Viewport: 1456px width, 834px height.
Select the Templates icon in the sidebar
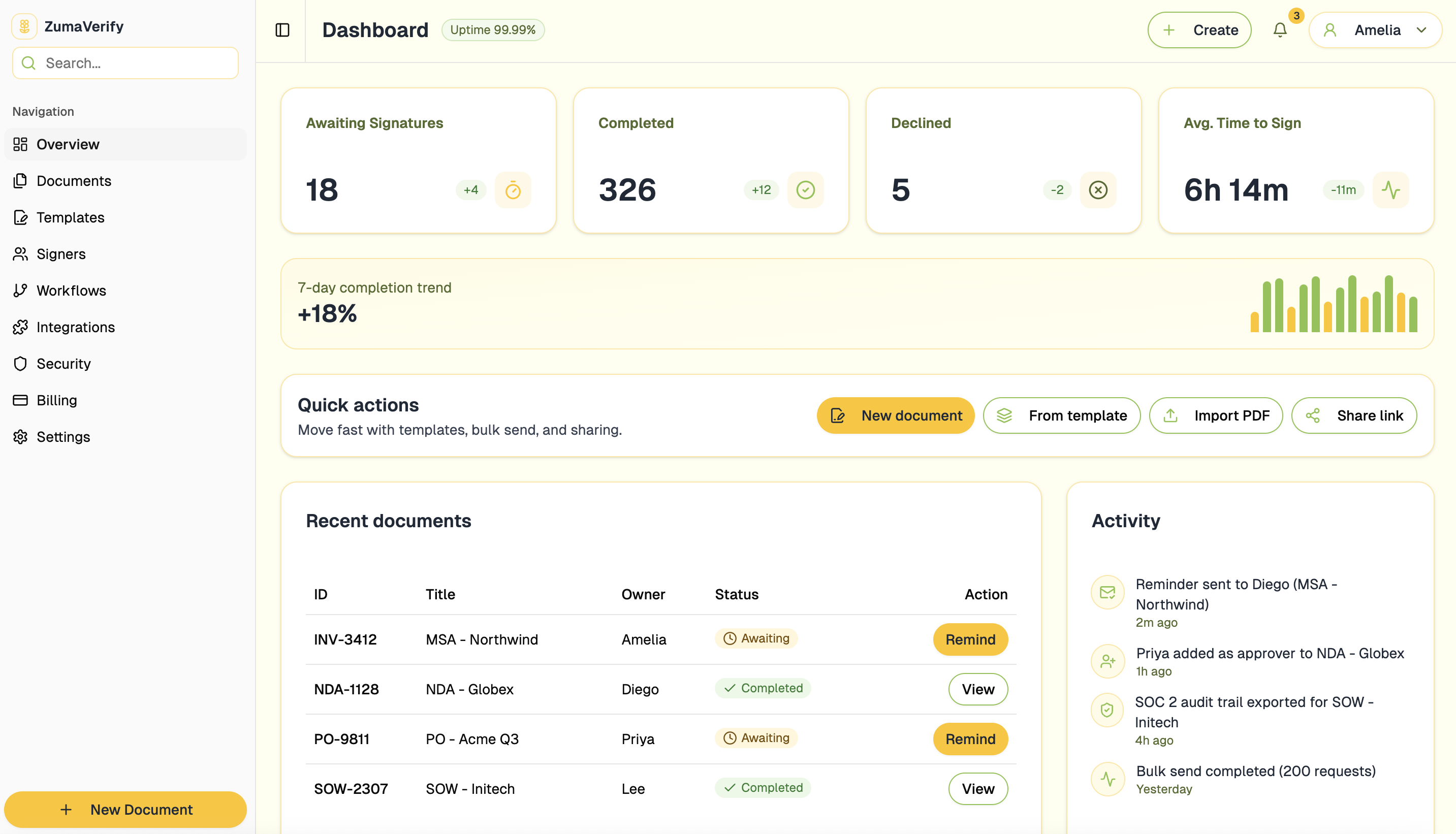coord(20,217)
